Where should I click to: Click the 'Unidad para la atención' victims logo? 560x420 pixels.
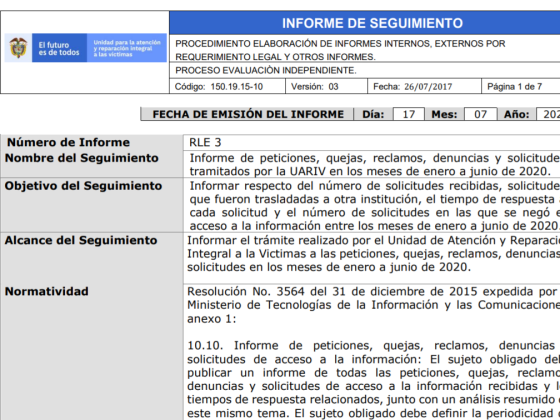[127, 48]
